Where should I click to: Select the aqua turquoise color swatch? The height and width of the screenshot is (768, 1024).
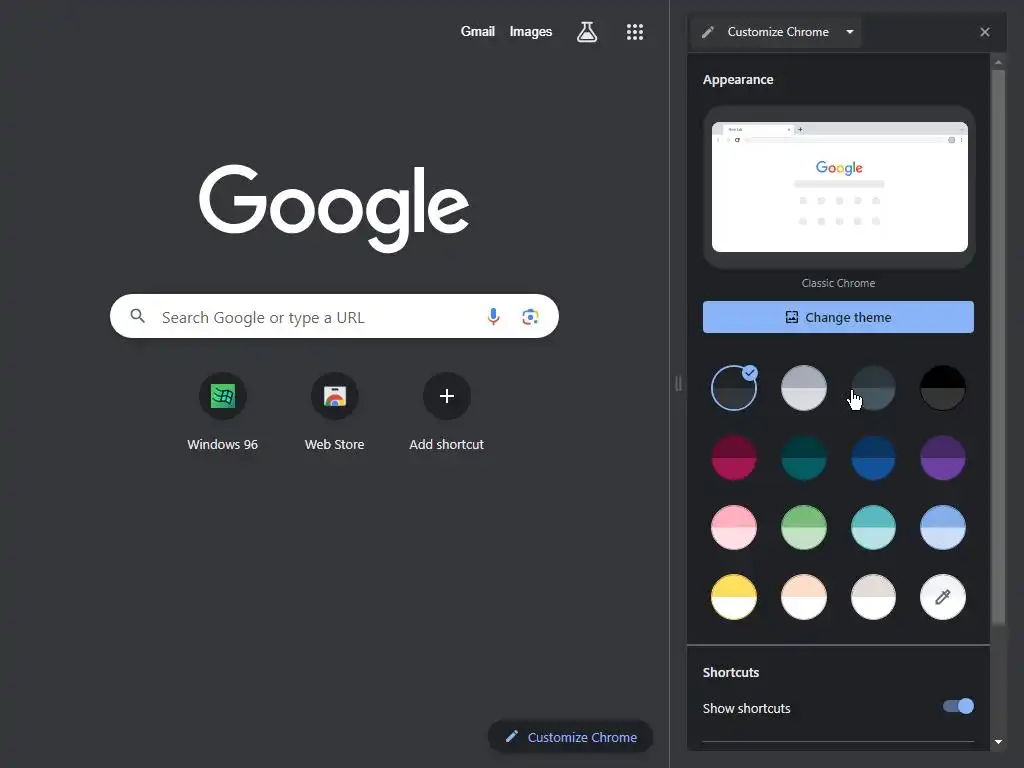coord(873,527)
